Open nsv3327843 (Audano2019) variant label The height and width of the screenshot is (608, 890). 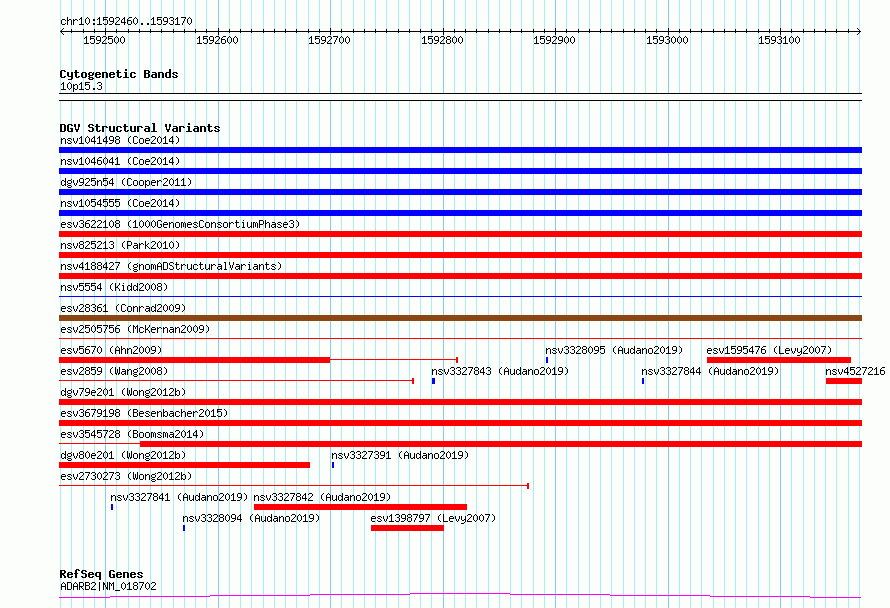[x=500, y=371]
